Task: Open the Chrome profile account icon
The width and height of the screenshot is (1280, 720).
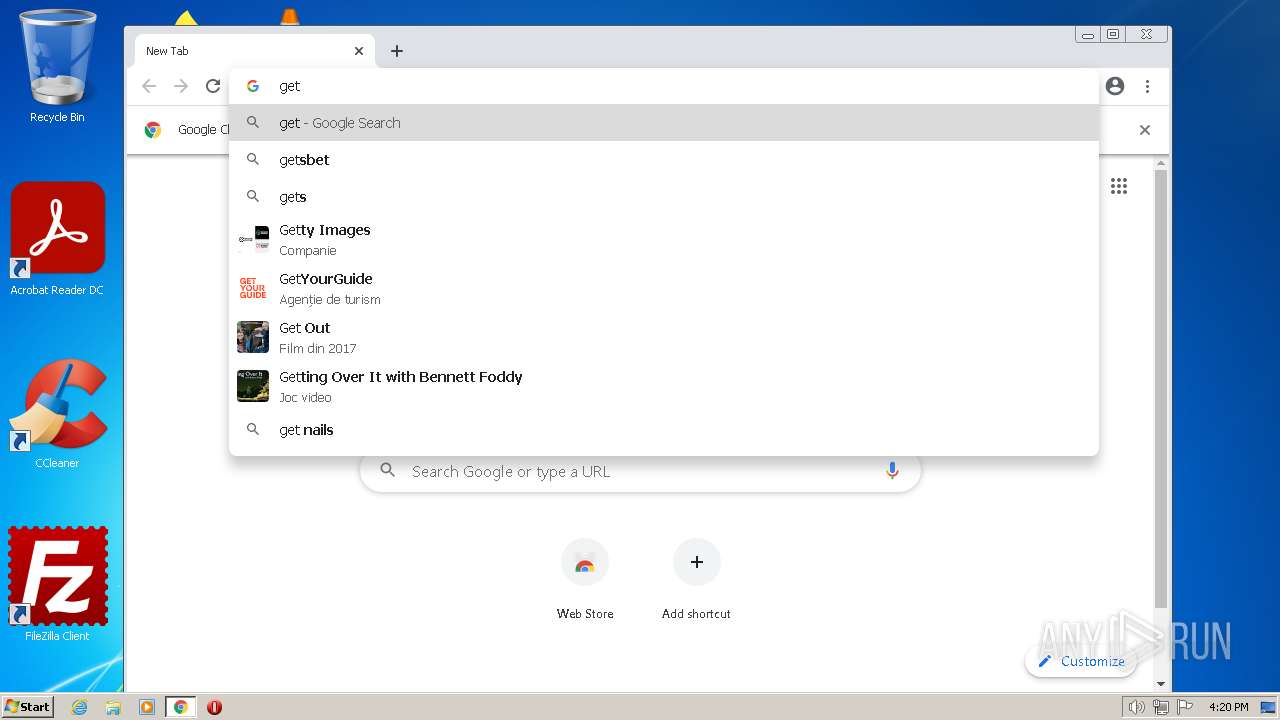Action: click(1115, 86)
